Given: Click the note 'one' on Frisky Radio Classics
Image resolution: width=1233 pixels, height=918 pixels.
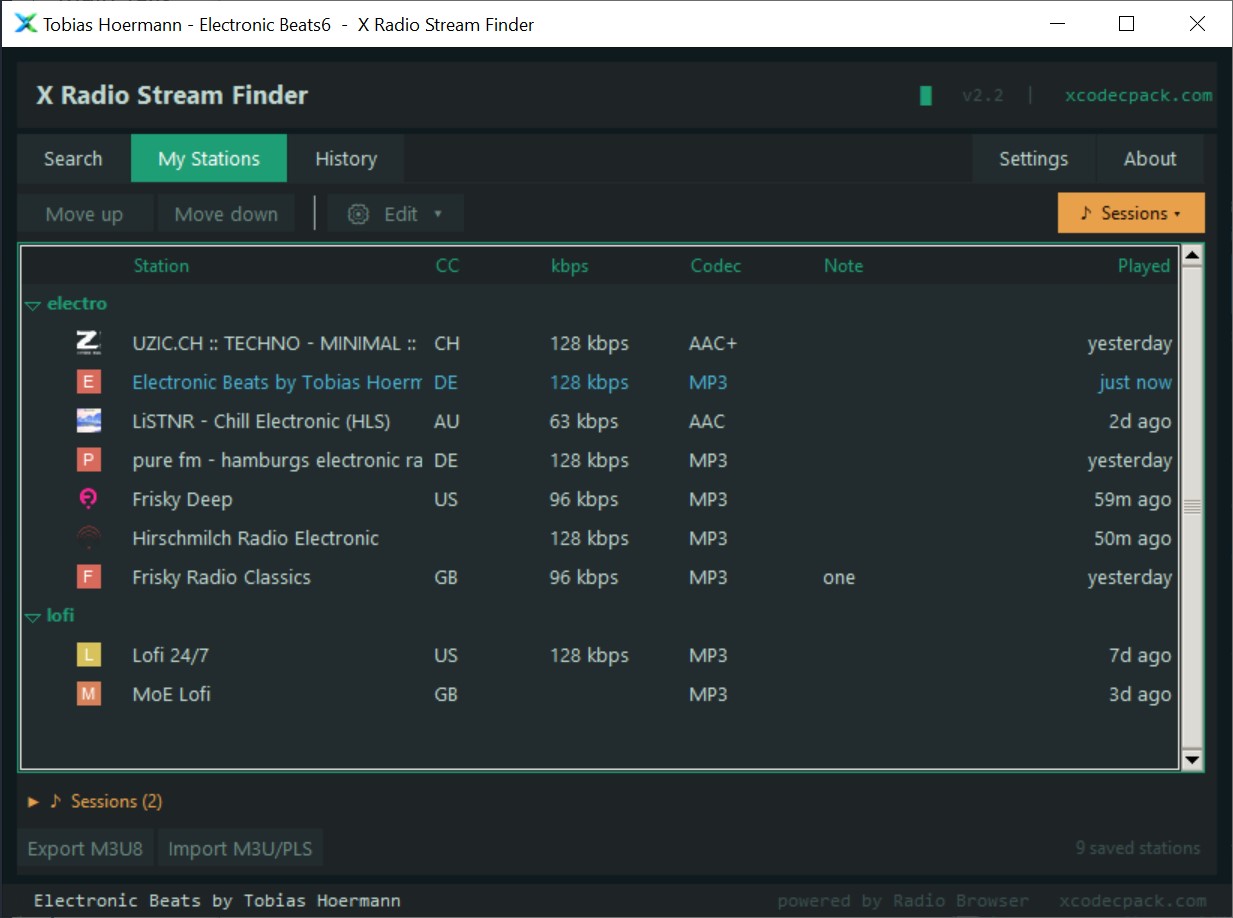Looking at the screenshot, I should [839, 577].
